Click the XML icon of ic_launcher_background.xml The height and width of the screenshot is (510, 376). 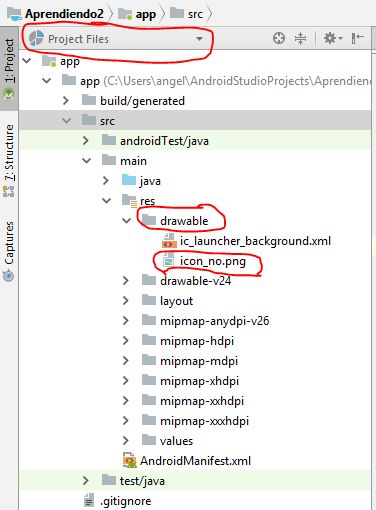169,241
